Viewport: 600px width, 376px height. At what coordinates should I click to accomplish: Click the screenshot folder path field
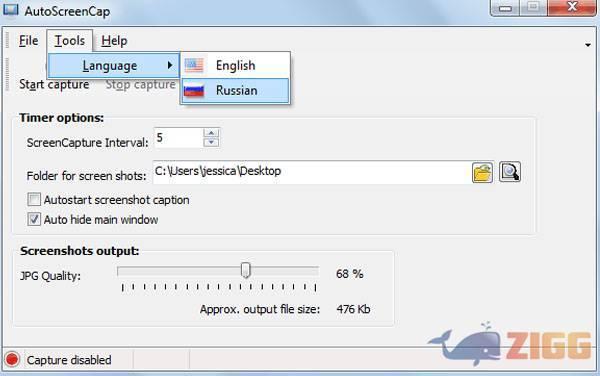click(x=311, y=172)
